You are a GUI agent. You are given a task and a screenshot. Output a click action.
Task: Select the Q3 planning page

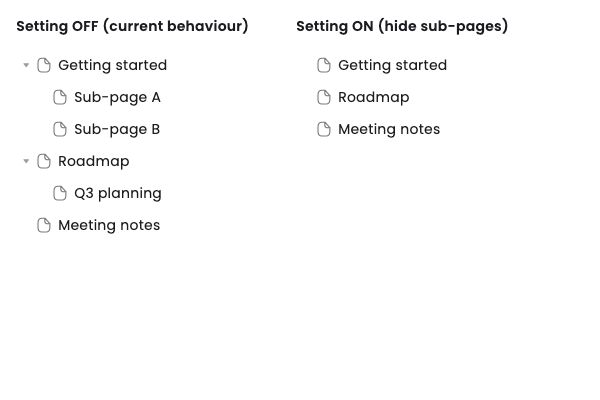[x=118, y=194]
